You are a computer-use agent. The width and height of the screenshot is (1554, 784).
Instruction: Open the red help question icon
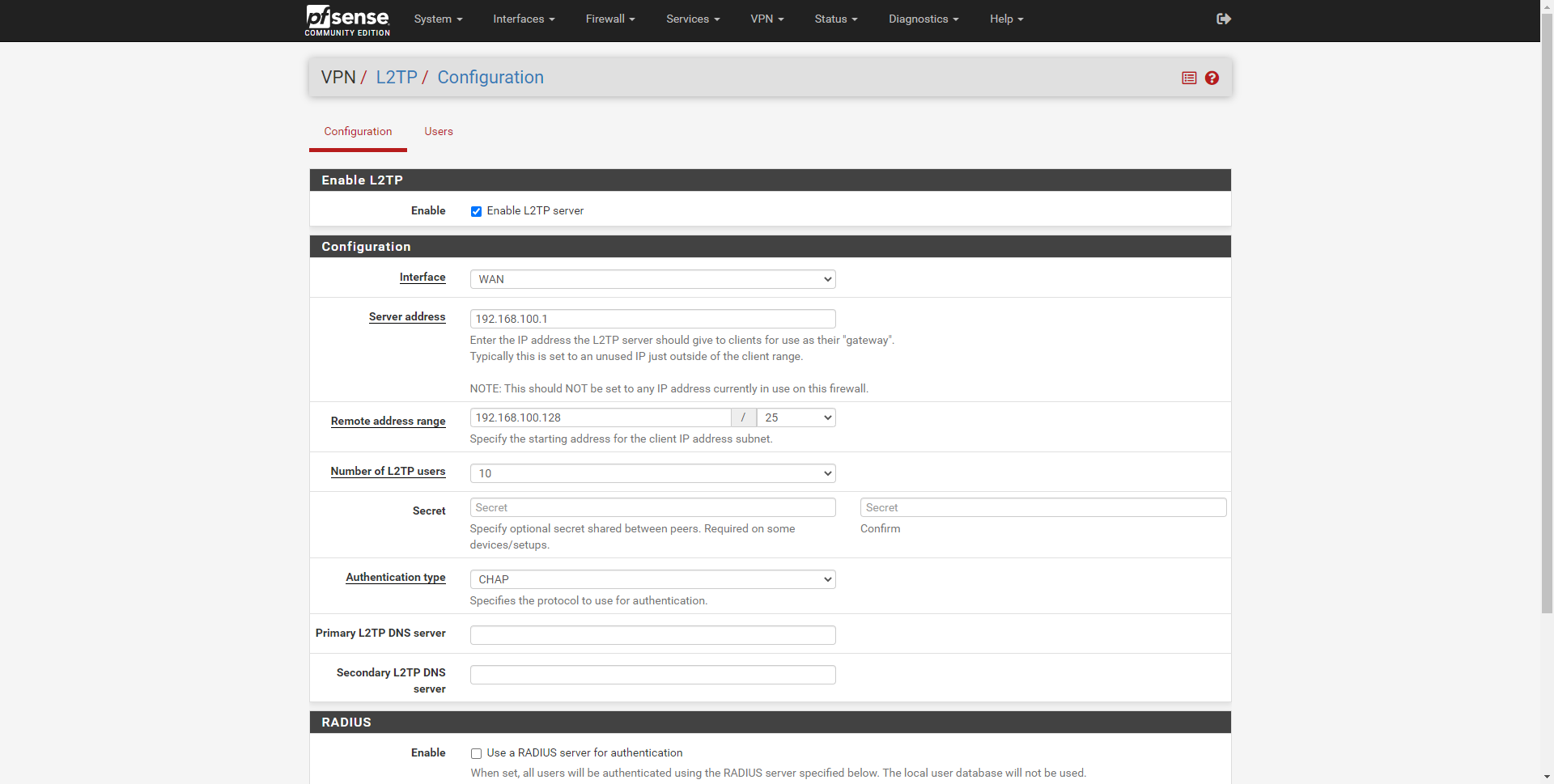[x=1212, y=78]
